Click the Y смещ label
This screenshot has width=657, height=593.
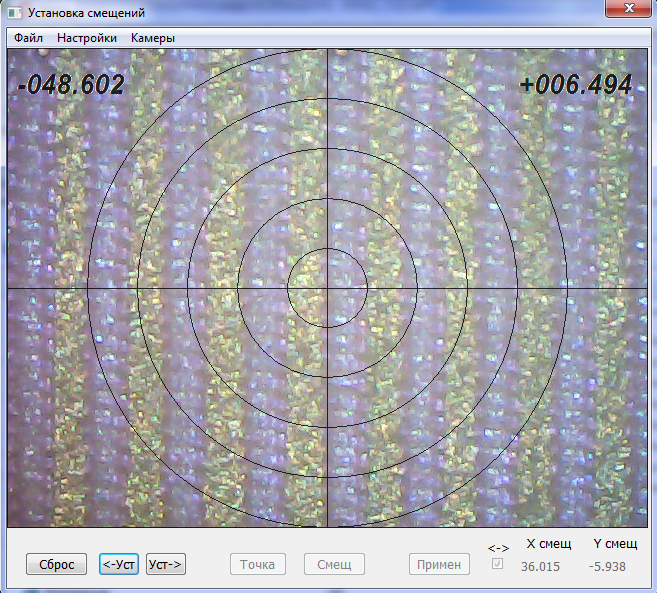(x=615, y=544)
